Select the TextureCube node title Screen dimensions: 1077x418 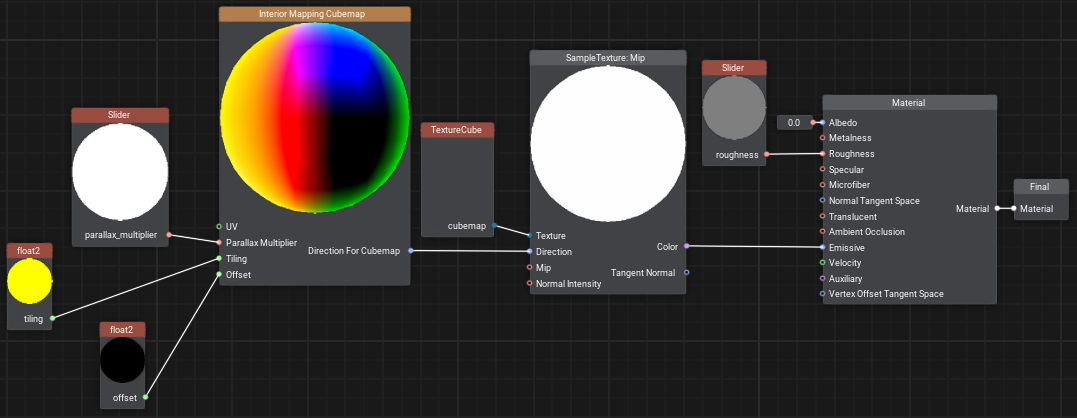coord(457,130)
